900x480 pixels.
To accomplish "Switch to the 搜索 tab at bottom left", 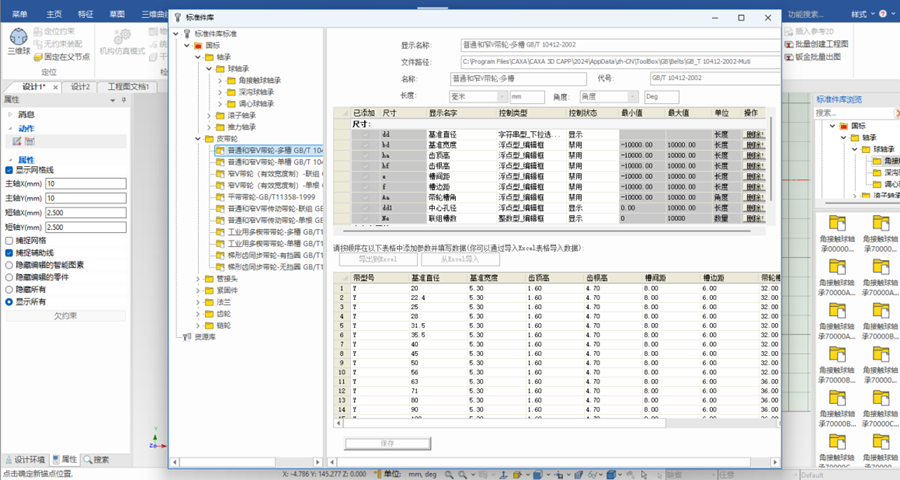I will point(96,459).
